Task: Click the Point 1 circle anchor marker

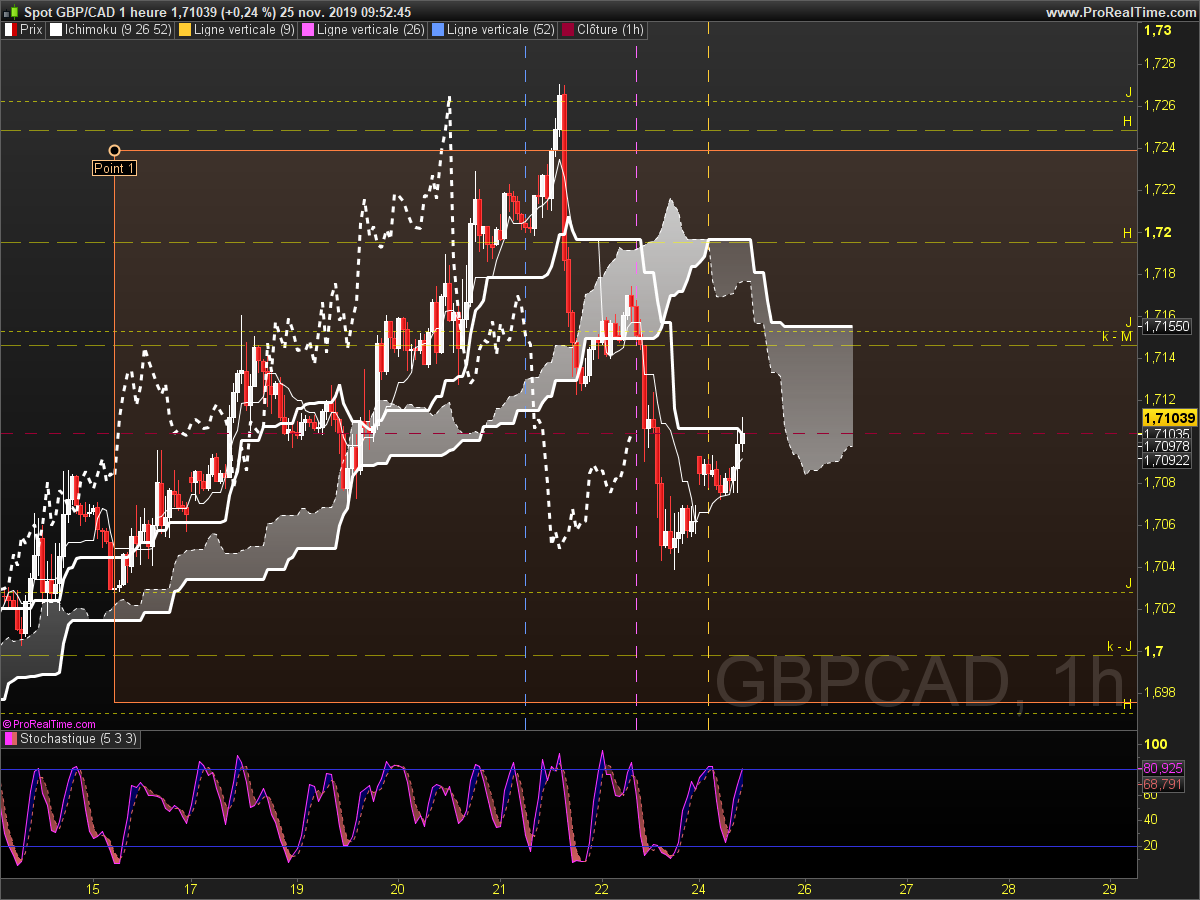Action: [114, 151]
